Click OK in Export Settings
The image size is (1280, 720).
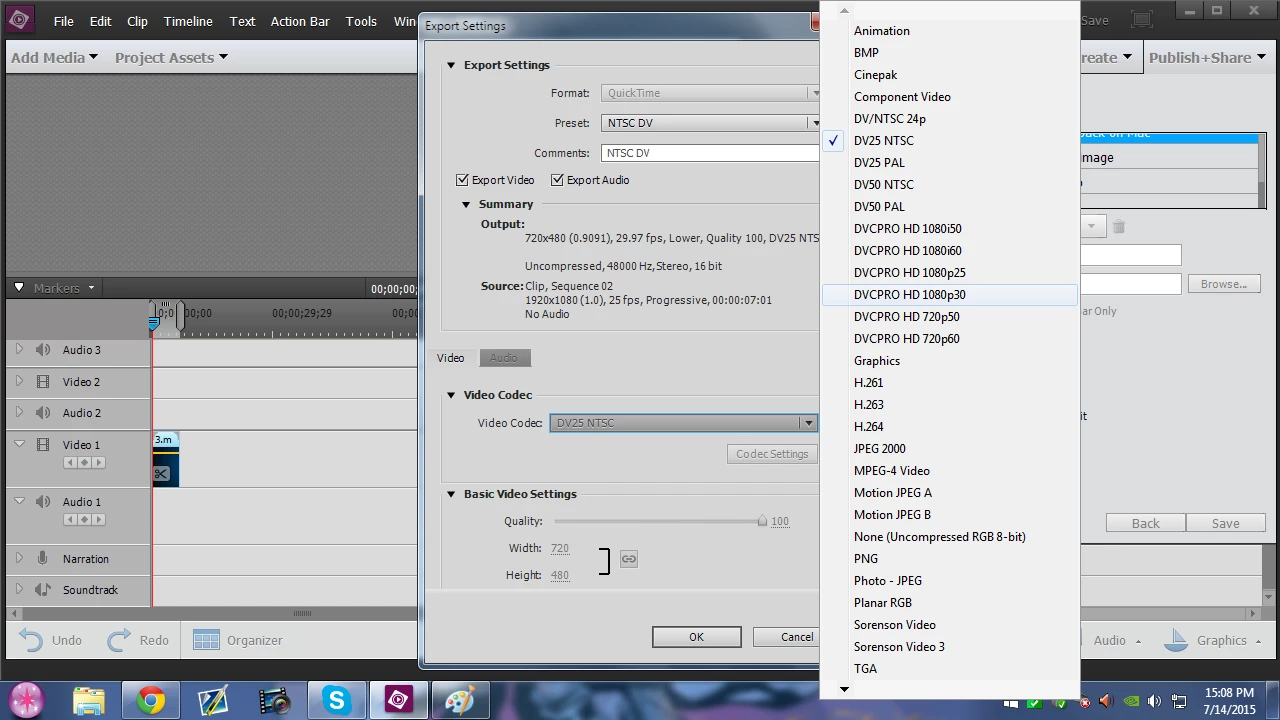[x=696, y=637]
